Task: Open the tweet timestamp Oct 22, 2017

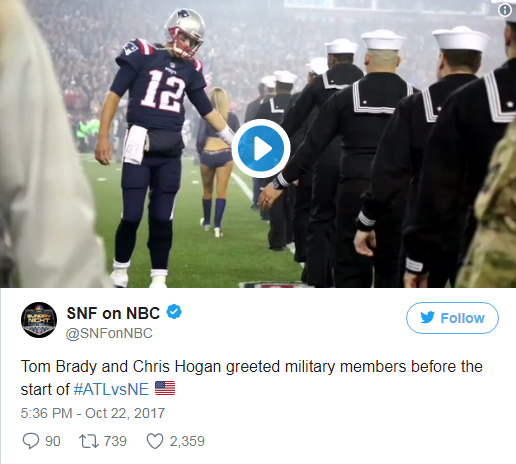Action: coord(93,413)
